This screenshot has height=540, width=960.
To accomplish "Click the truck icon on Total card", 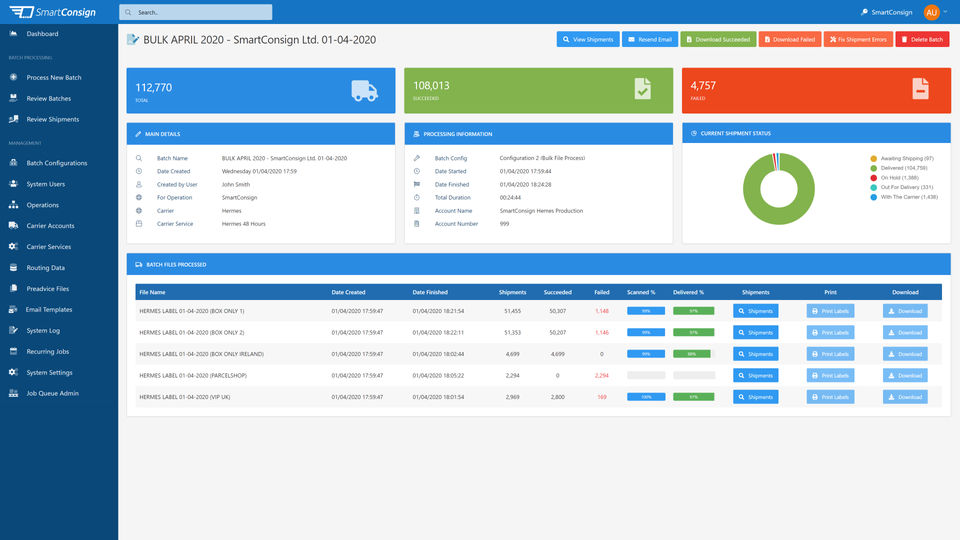I will pyautogui.click(x=364, y=91).
